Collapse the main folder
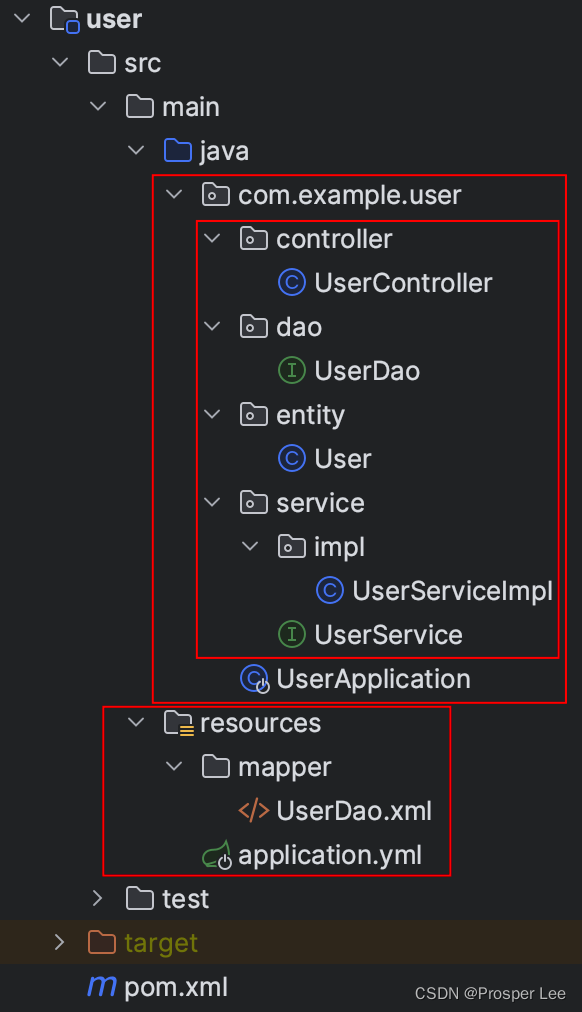 click(99, 106)
